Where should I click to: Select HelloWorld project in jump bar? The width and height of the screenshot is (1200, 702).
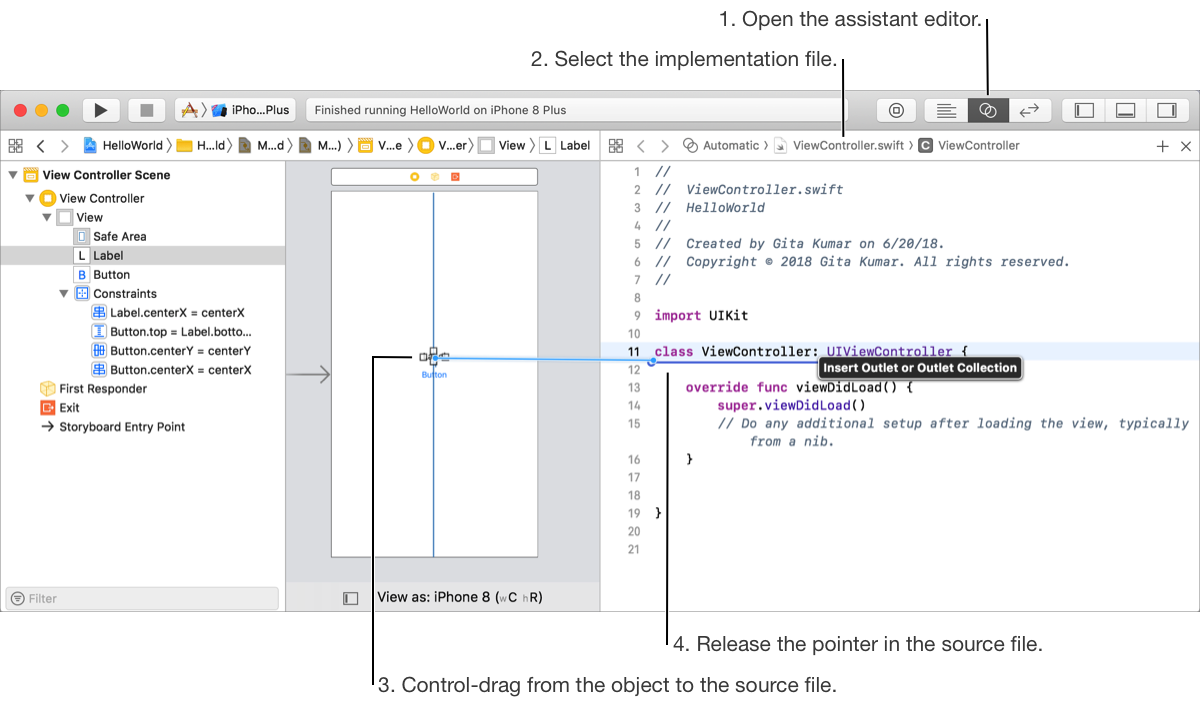123,145
